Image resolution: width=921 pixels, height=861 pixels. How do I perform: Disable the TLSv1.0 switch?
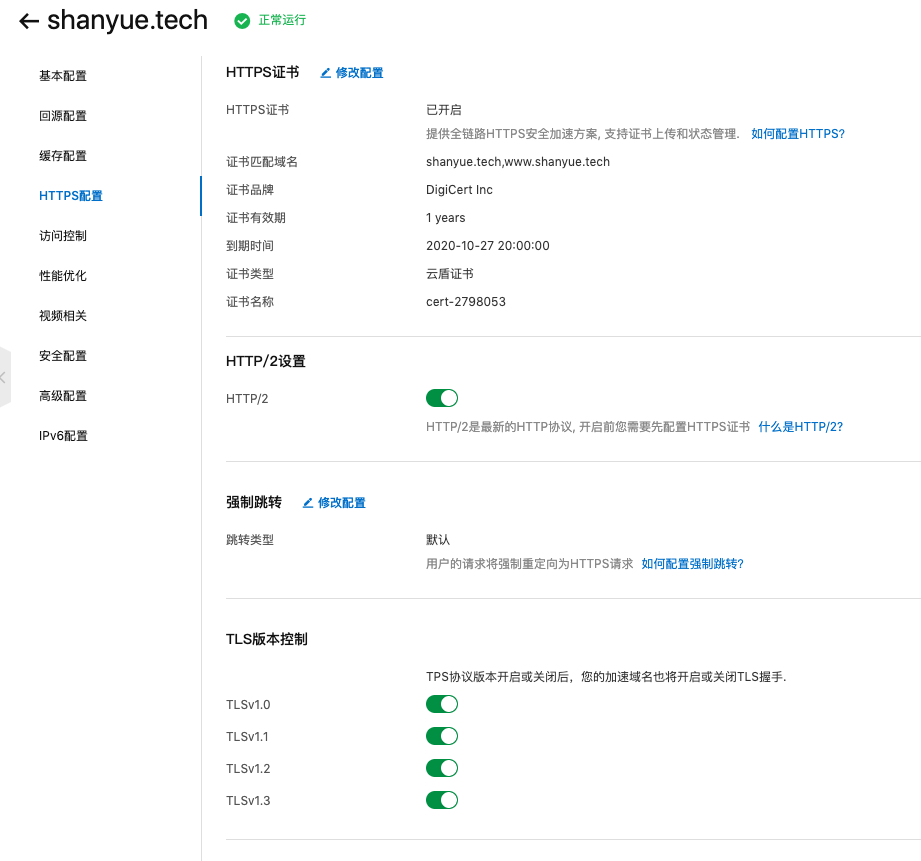click(441, 704)
